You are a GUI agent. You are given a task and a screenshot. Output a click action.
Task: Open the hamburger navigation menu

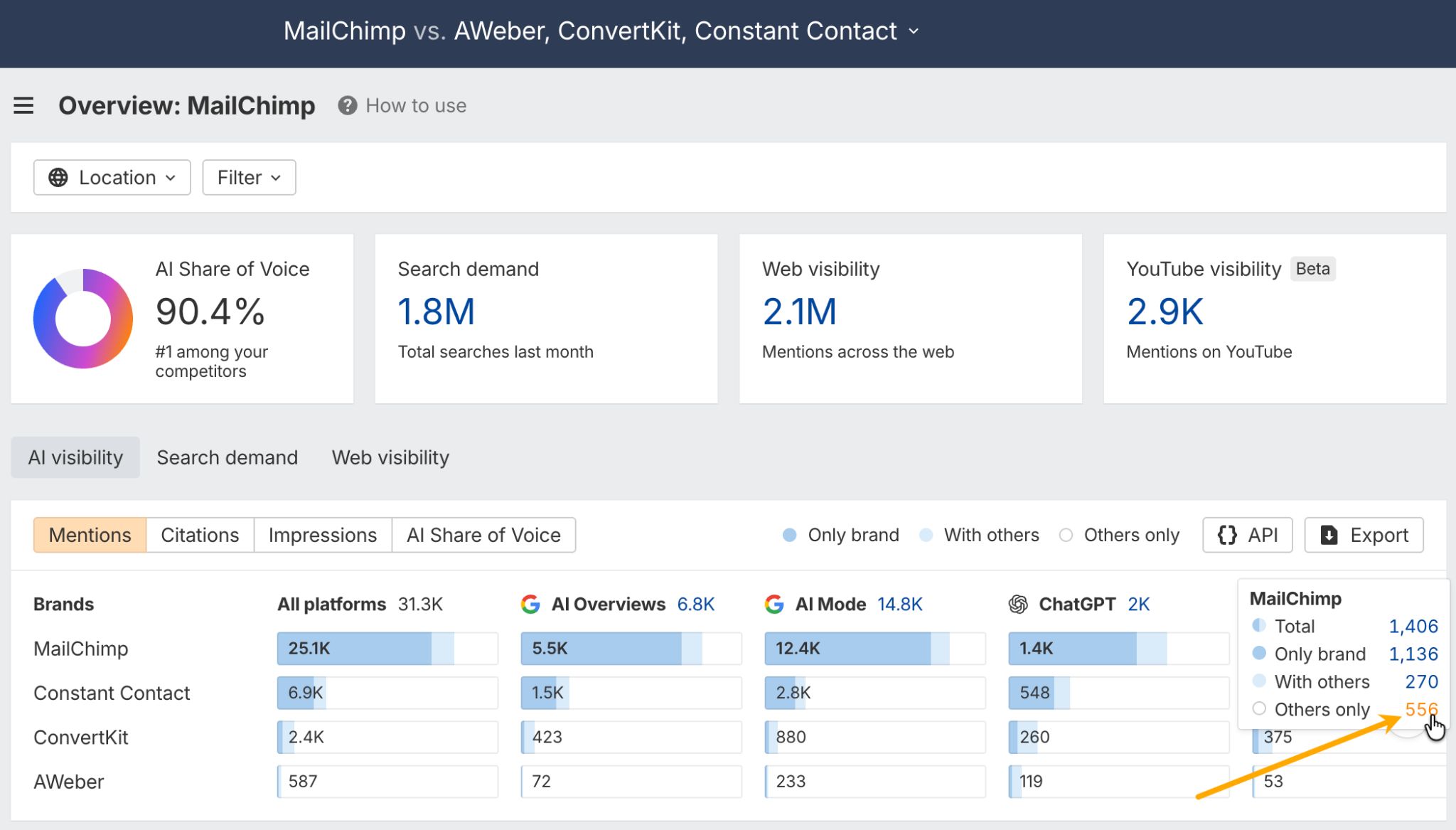[23, 105]
